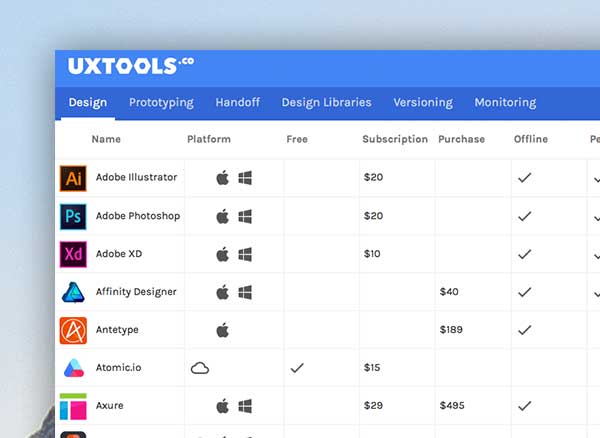Click Offline checkmark for Axure
Screen dimensions: 600x438
point(525,406)
